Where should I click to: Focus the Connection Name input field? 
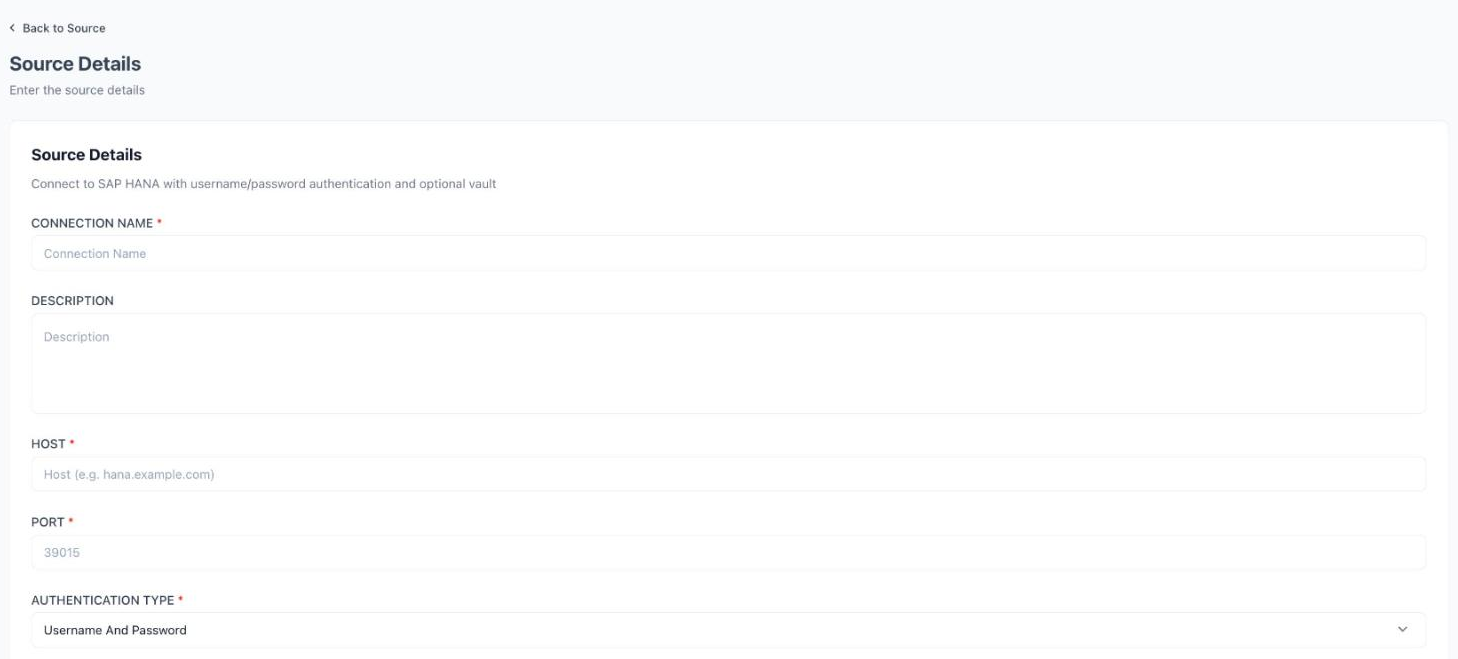728,253
